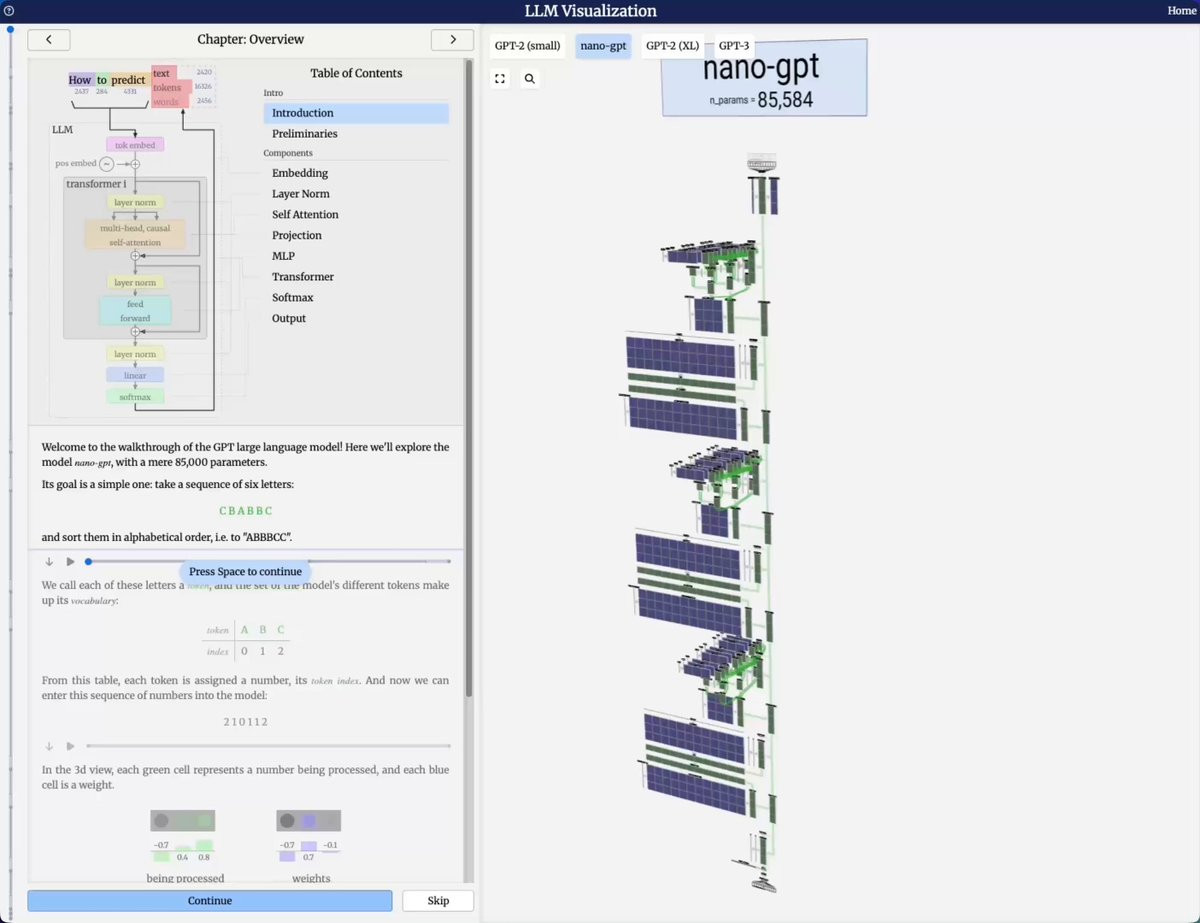Click the 'How' token in the diagram

coord(80,80)
